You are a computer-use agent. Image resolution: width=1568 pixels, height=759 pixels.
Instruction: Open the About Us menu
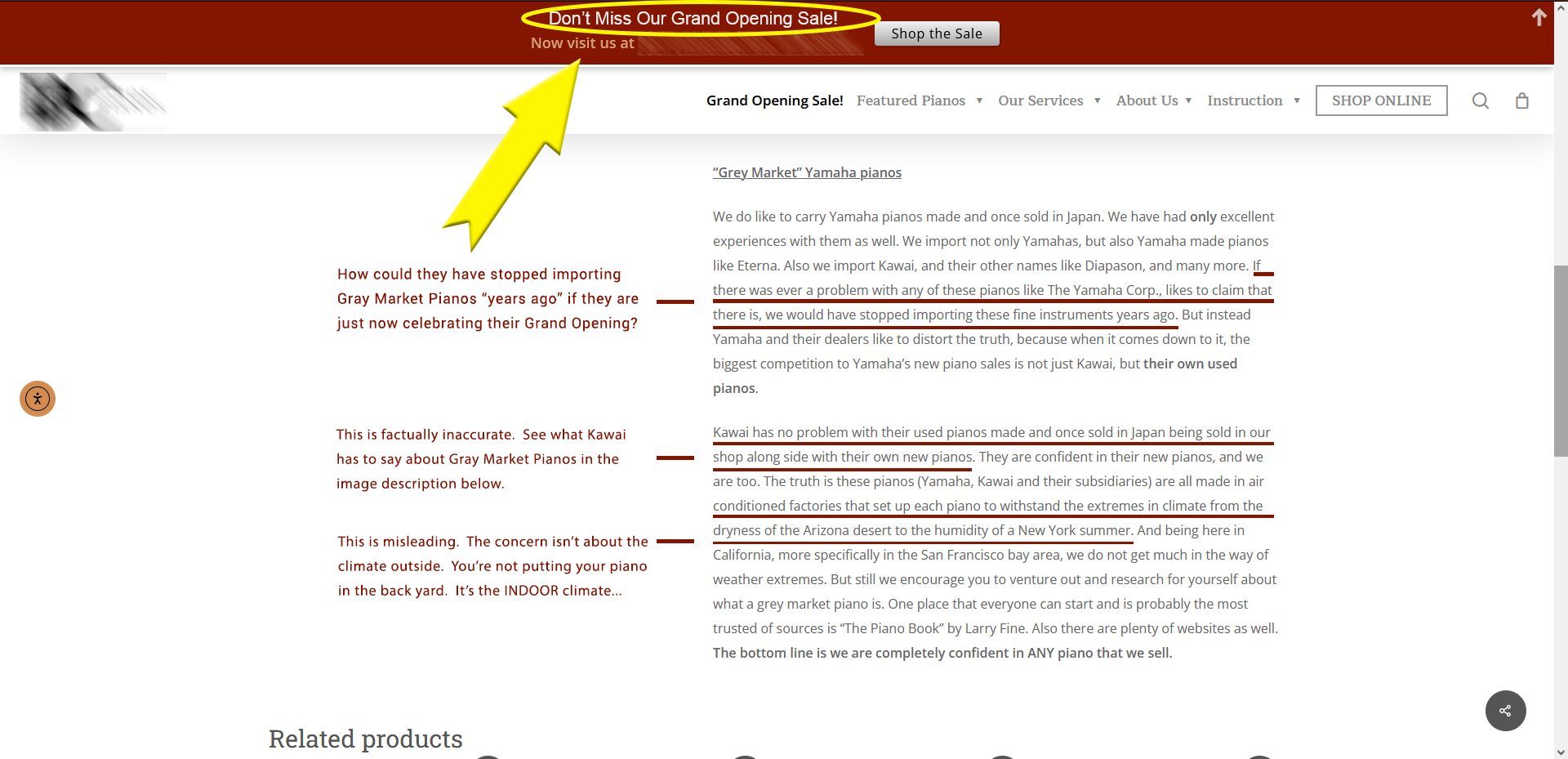(1147, 100)
